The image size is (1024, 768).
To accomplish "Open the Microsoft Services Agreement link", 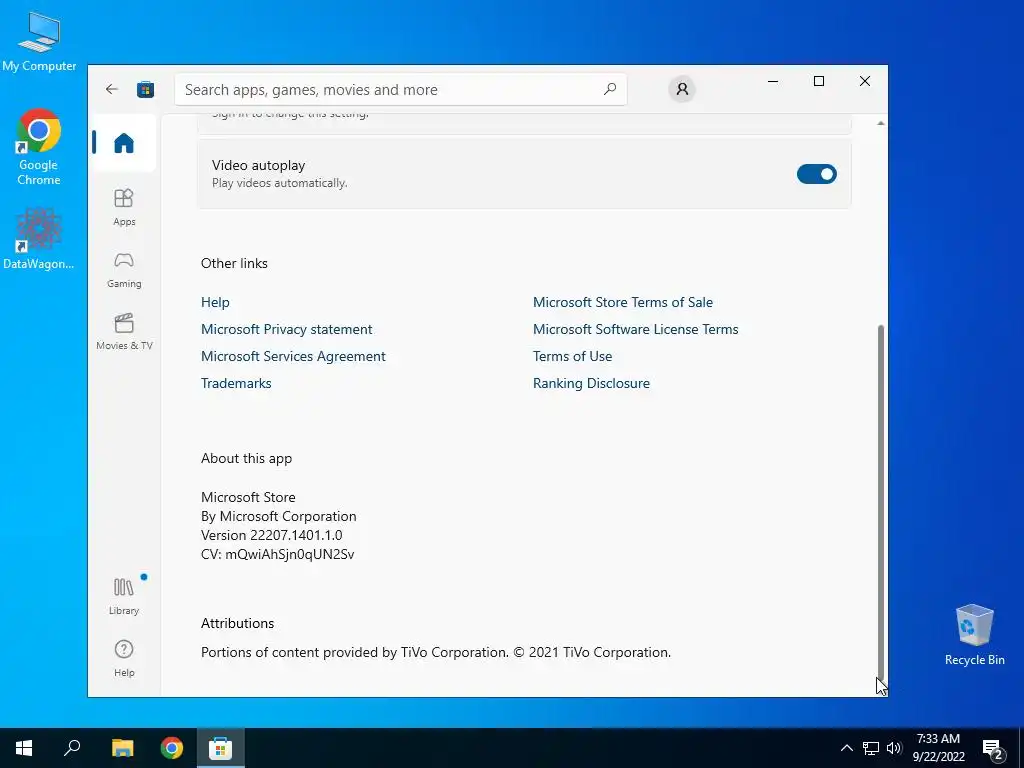I will (293, 356).
